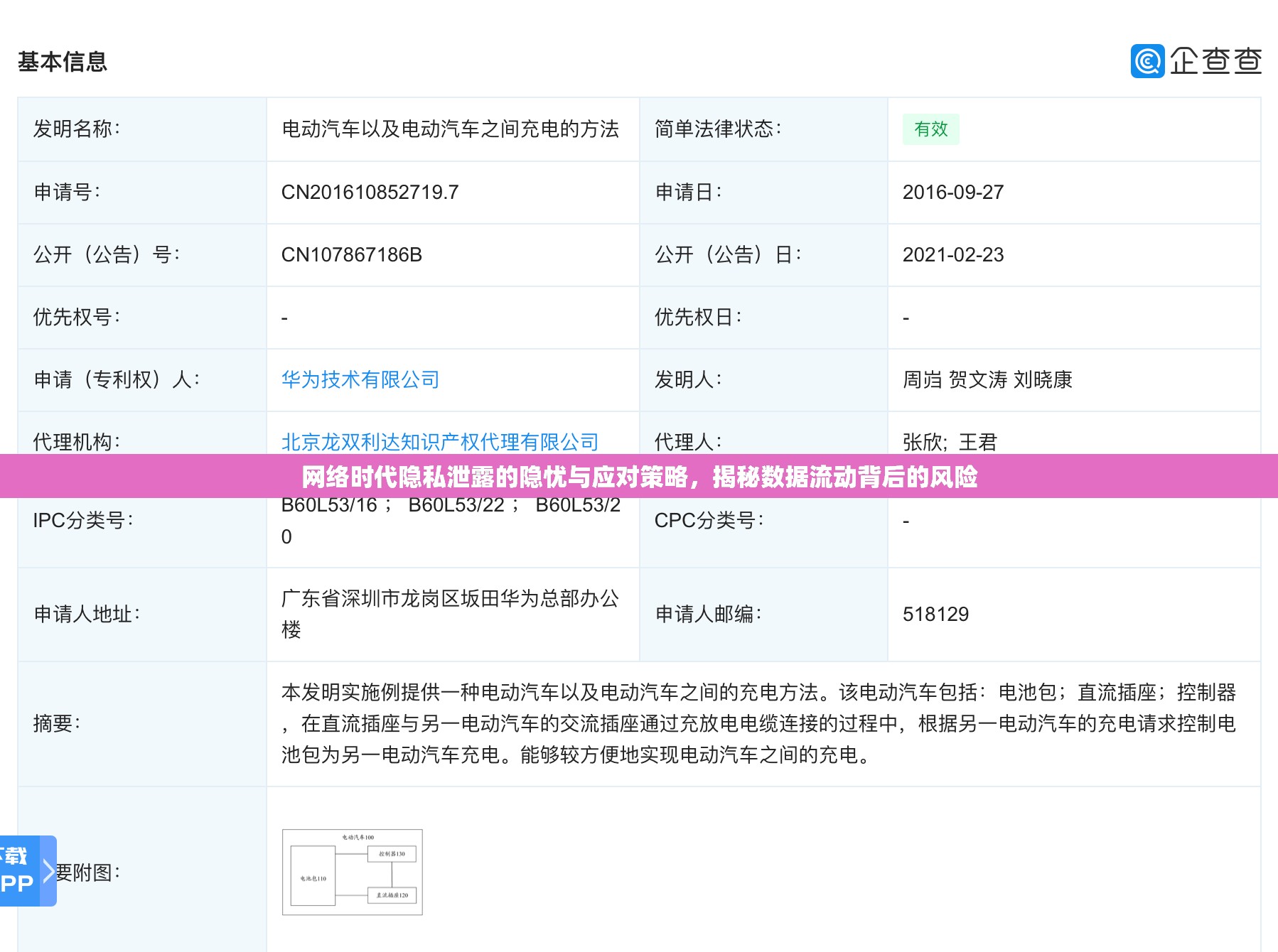Click the CPC分类号 label cell

pos(763,521)
